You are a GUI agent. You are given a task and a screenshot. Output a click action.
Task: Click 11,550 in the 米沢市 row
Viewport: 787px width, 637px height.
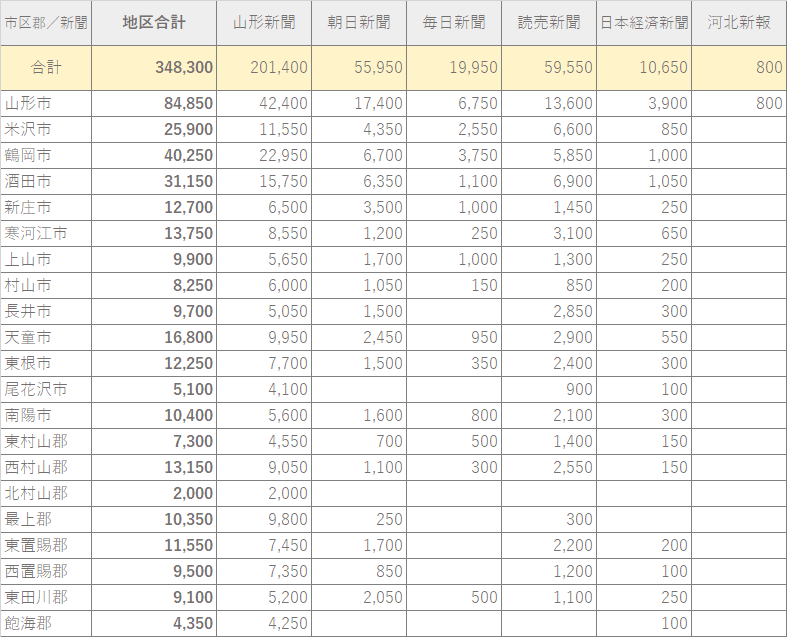click(x=264, y=130)
